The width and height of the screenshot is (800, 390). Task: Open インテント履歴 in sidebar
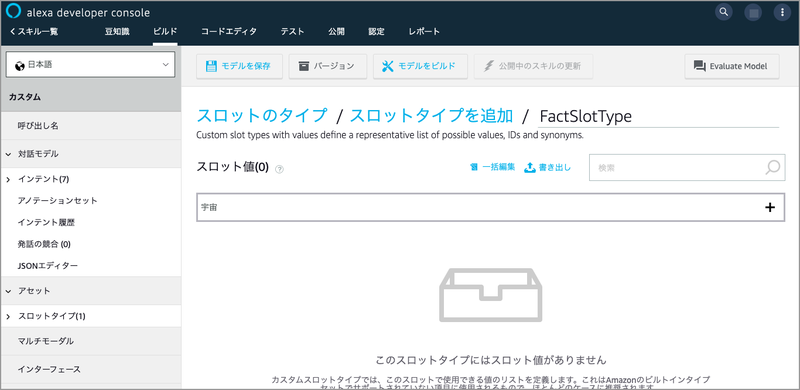[46, 223]
